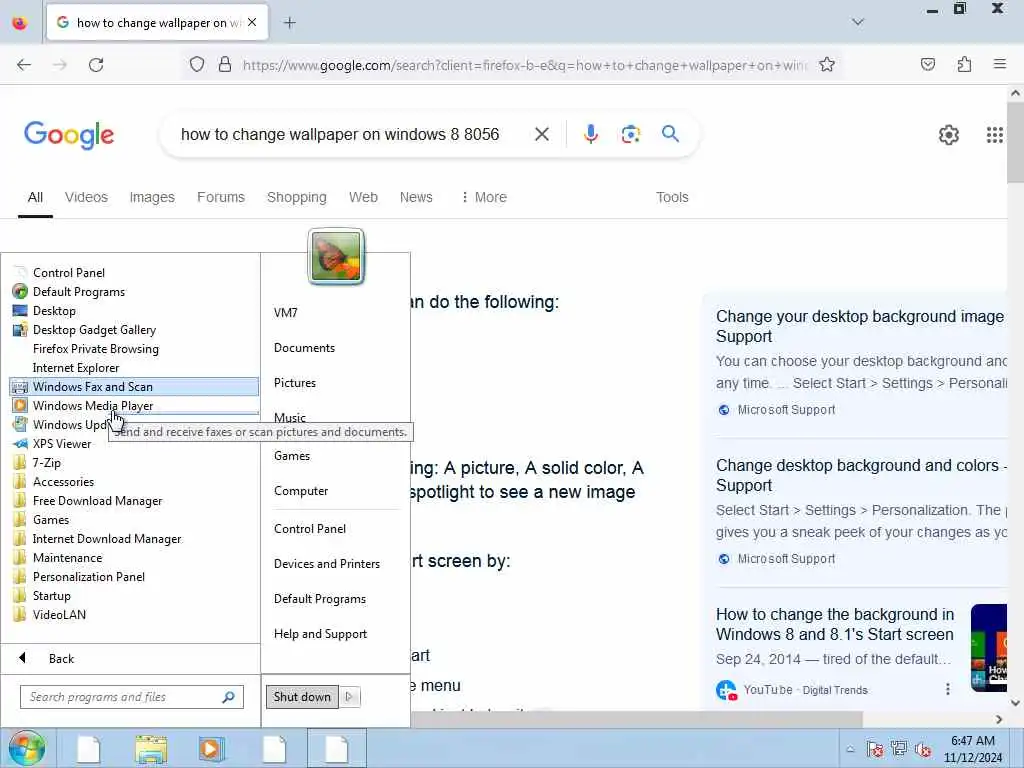Screen dimensions: 1024x768
Task: Click the Google logo
Action: tap(69, 135)
